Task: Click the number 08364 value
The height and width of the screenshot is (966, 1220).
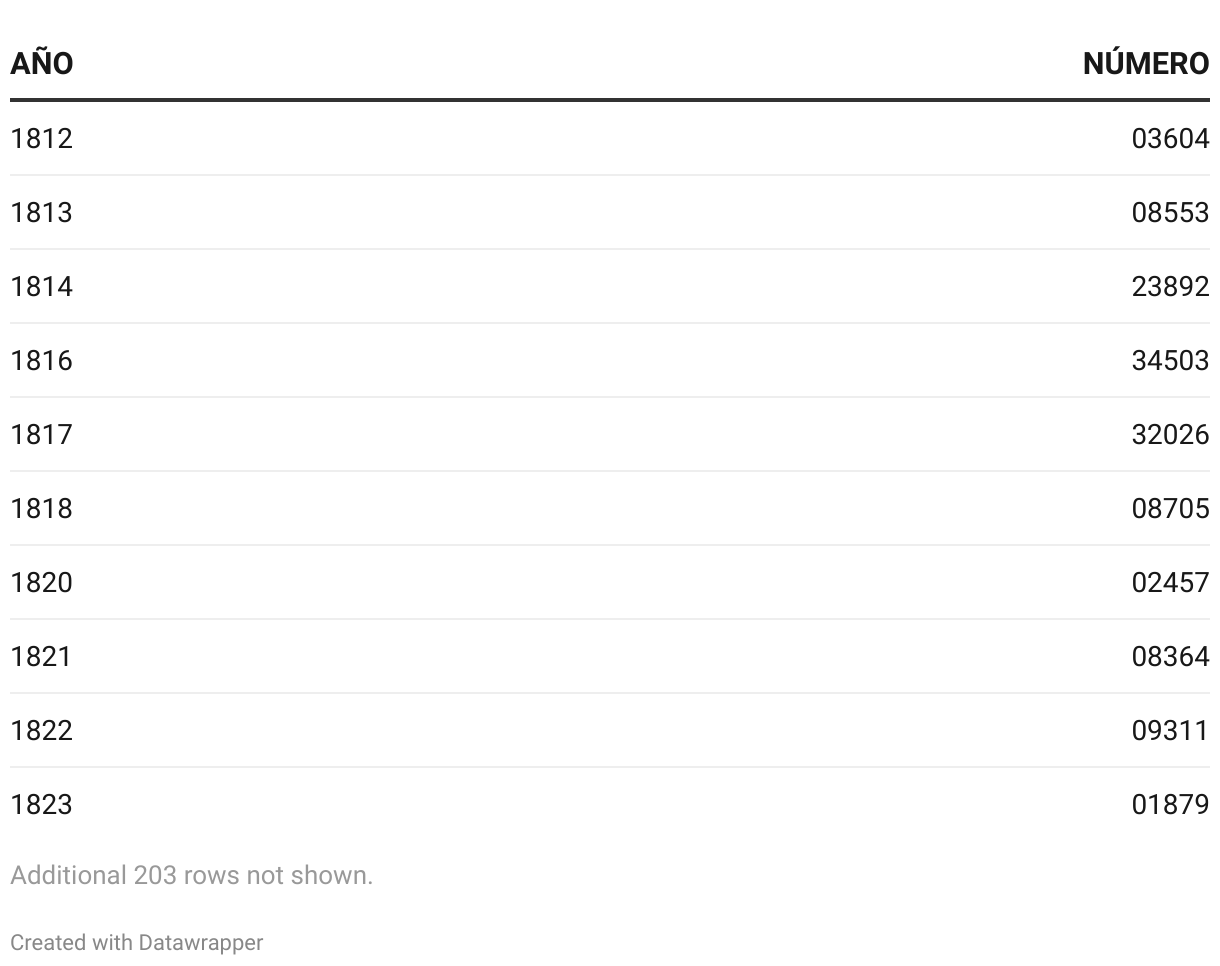Action: [1170, 656]
